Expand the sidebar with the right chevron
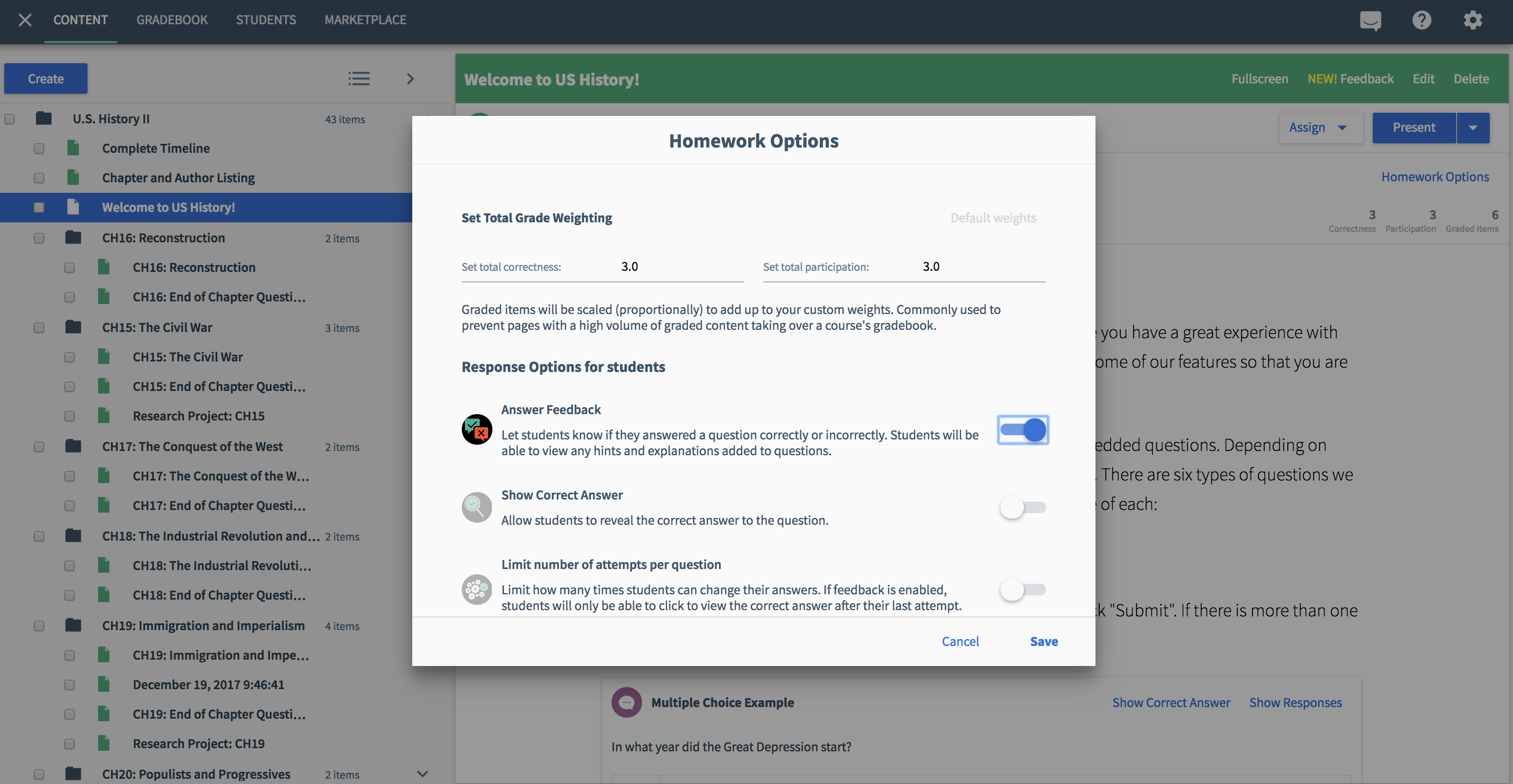The image size is (1513, 784). click(410, 79)
